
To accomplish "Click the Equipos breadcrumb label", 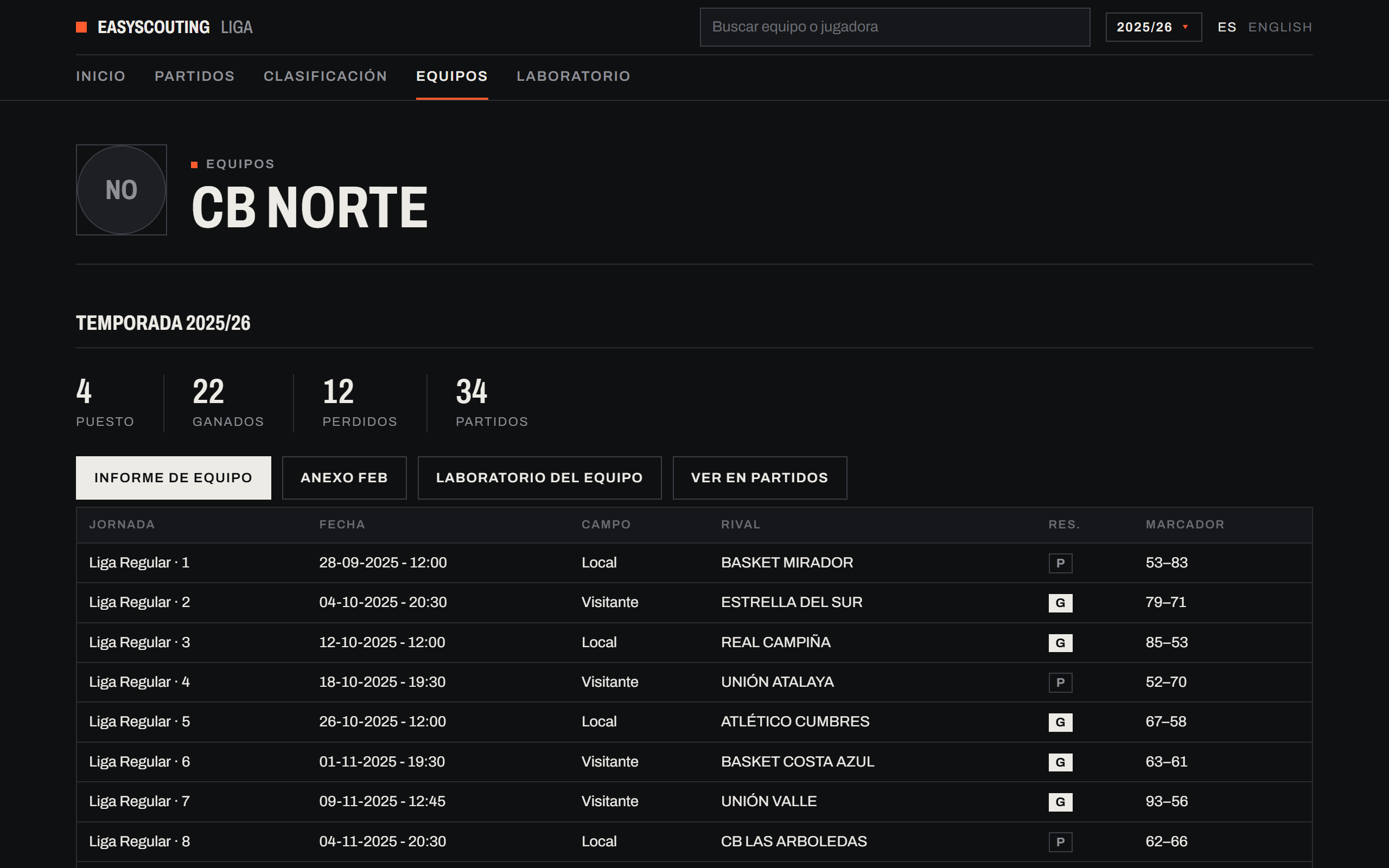I will (x=240, y=164).
